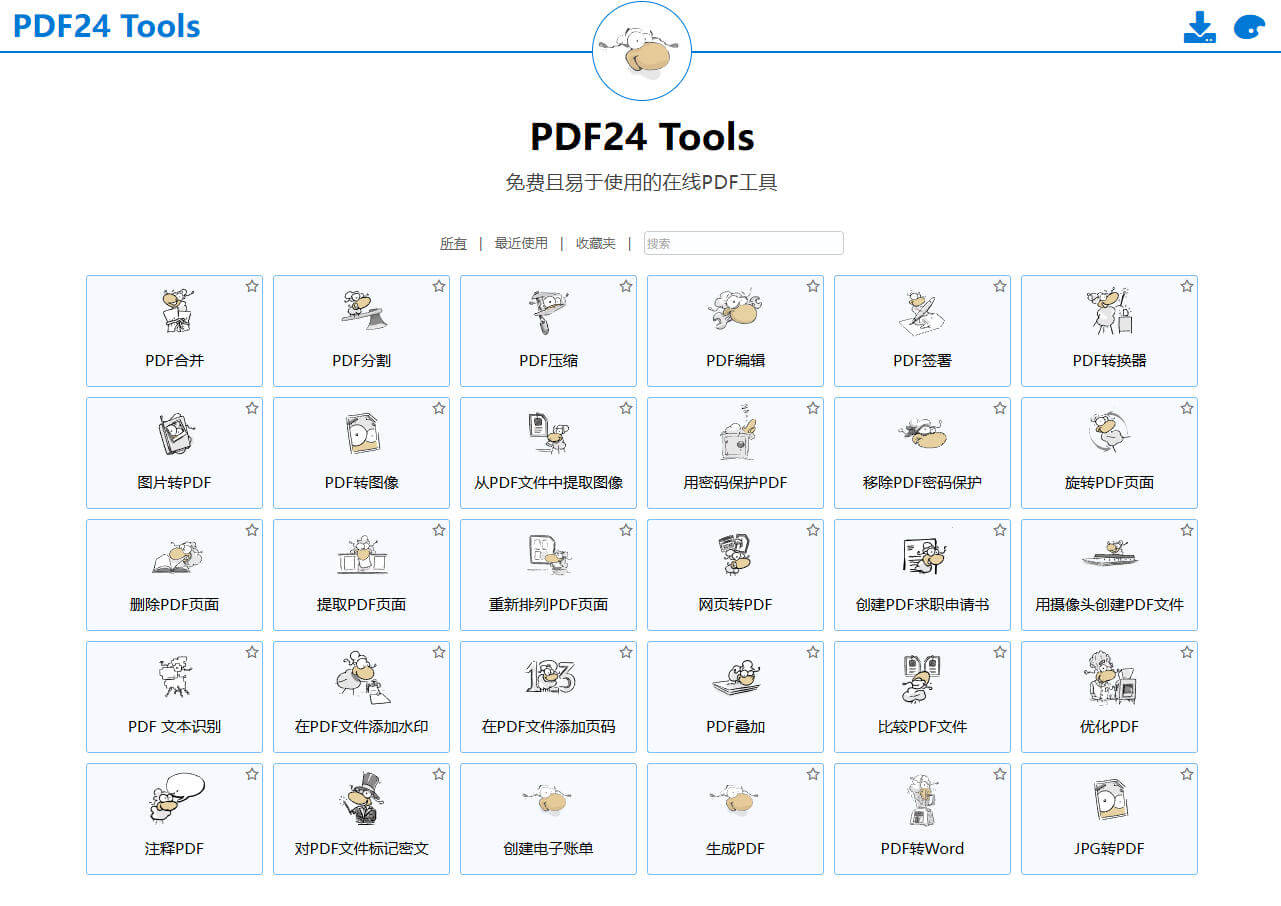Toggle the favorite star on PDF分割

pyautogui.click(x=439, y=286)
